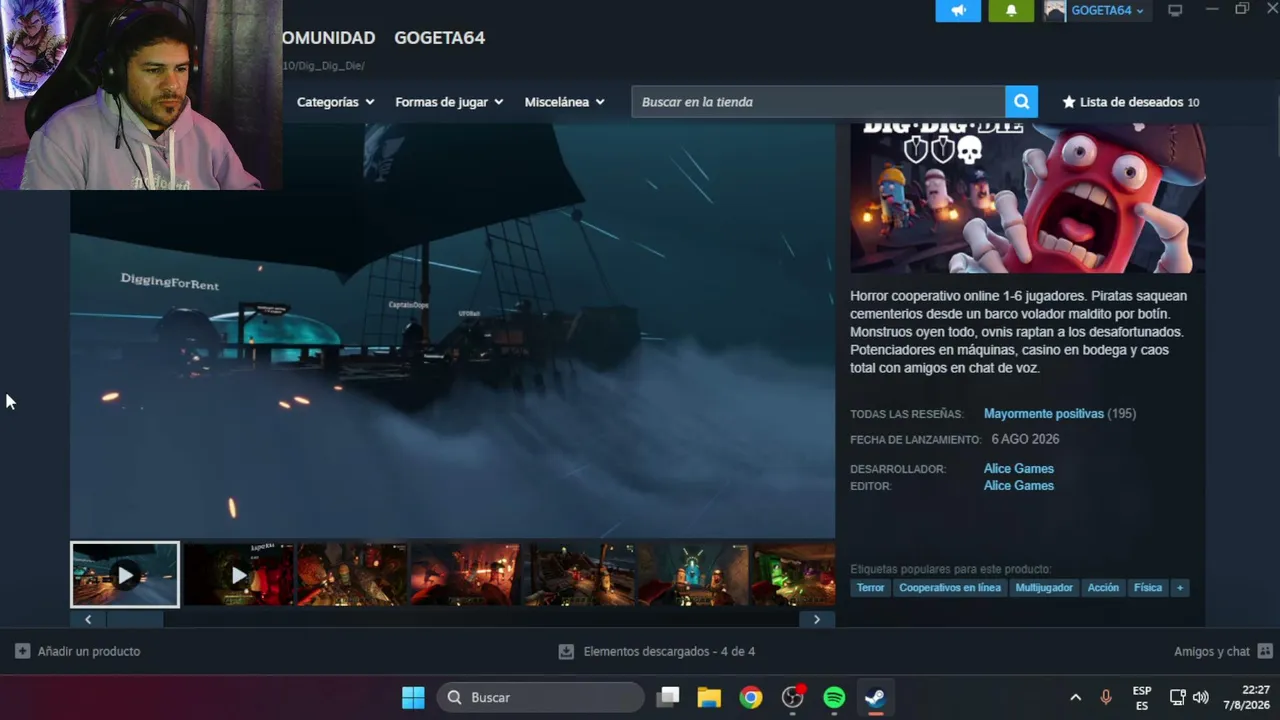Open the GOGETA64 account dropdown
Screen dimensions: 1280x720
pos(1097,11)
